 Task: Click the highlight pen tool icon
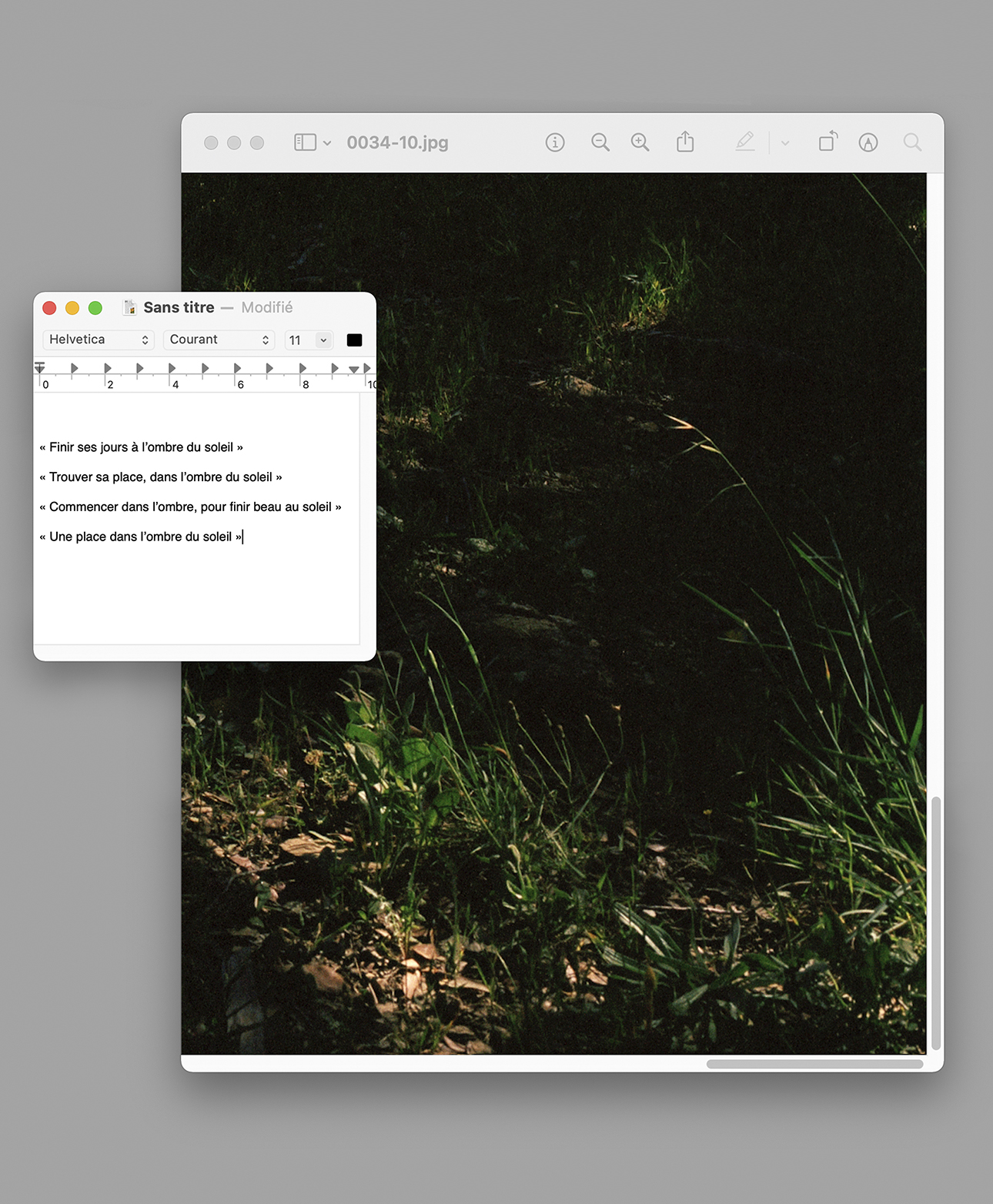[x=744, y=142]
